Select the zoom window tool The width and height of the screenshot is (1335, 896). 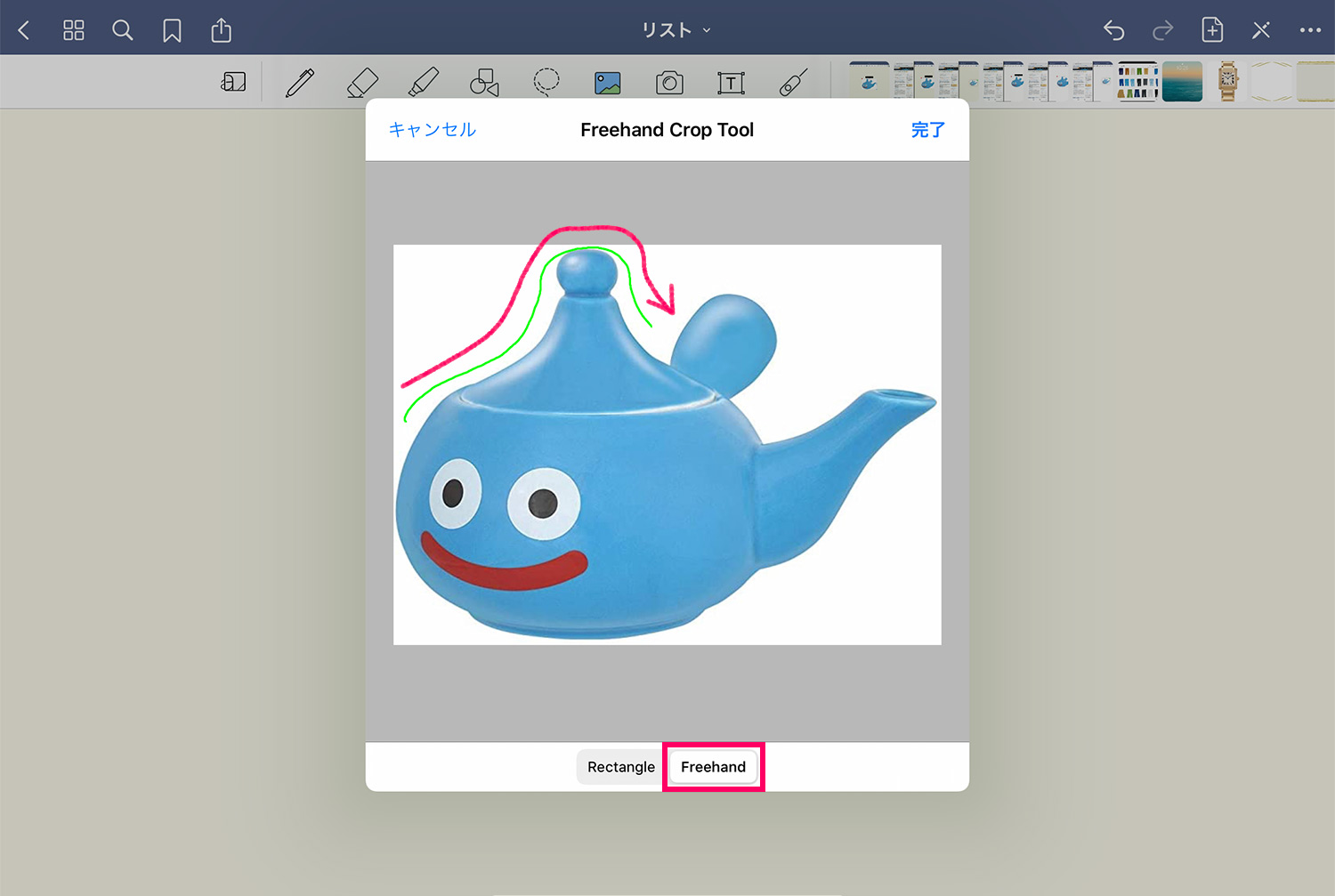233,83
